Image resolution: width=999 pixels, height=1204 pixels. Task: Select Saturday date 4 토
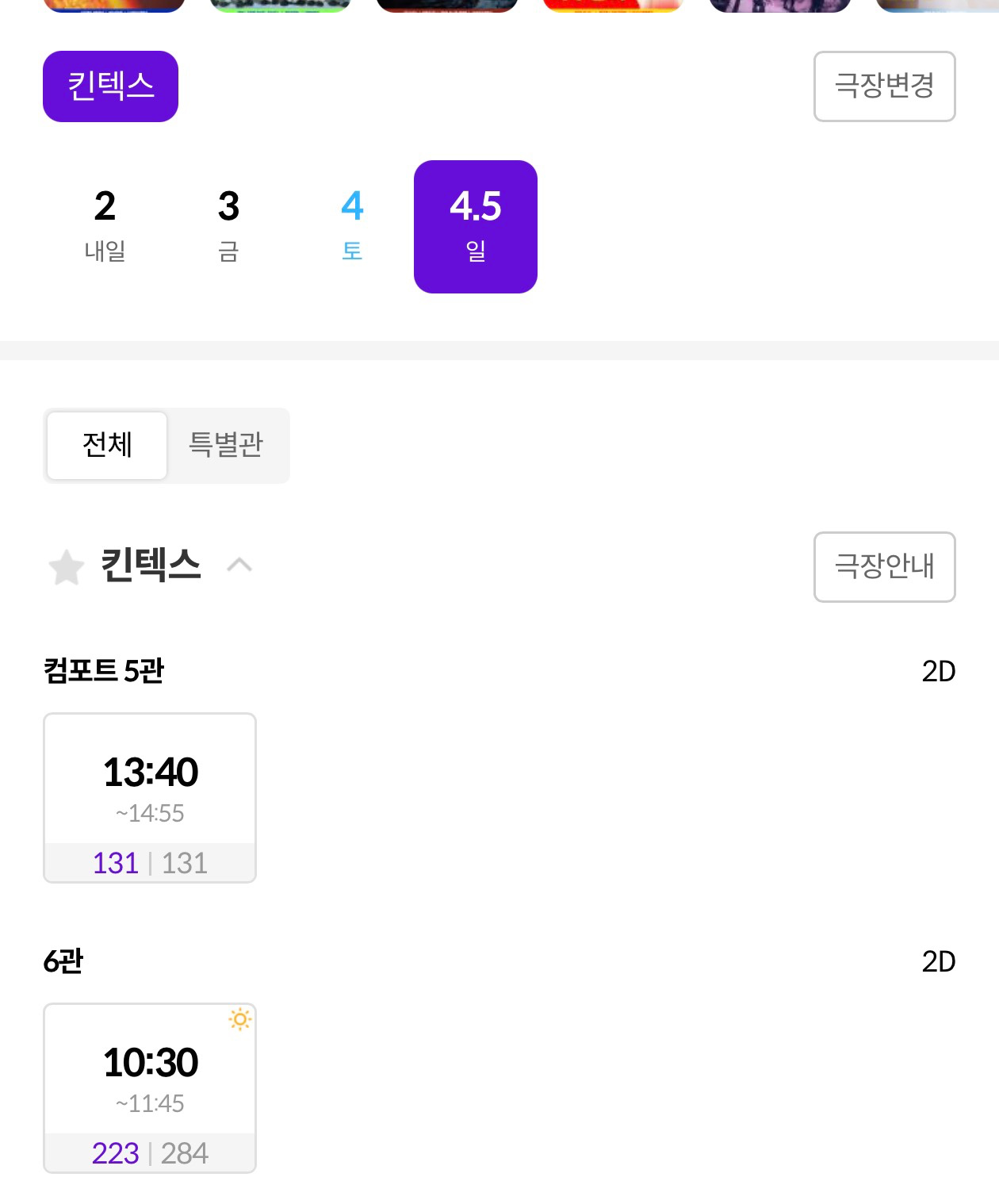click(x=352, y=226)
